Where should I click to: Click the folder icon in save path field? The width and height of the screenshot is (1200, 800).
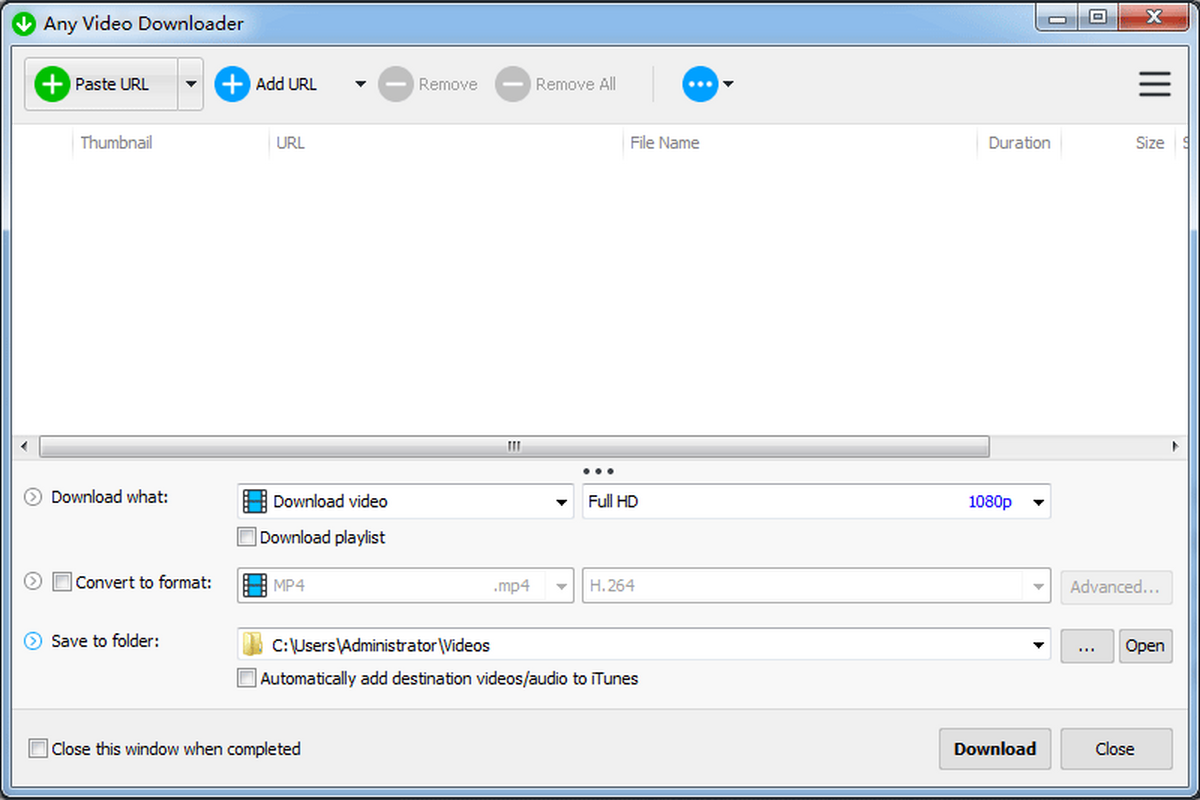(254, 645)
